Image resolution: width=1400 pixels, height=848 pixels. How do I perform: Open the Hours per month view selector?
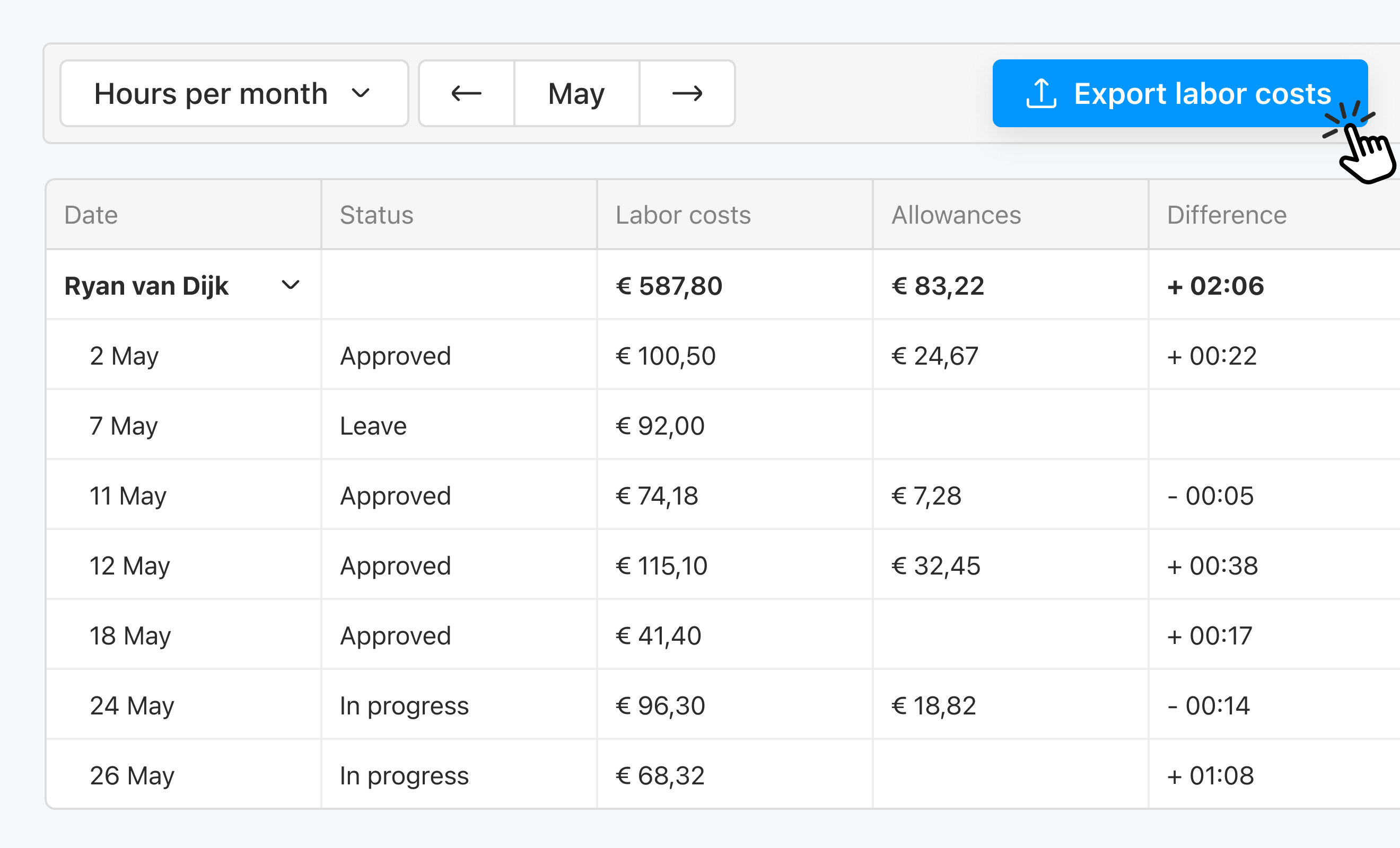(233, 93)
